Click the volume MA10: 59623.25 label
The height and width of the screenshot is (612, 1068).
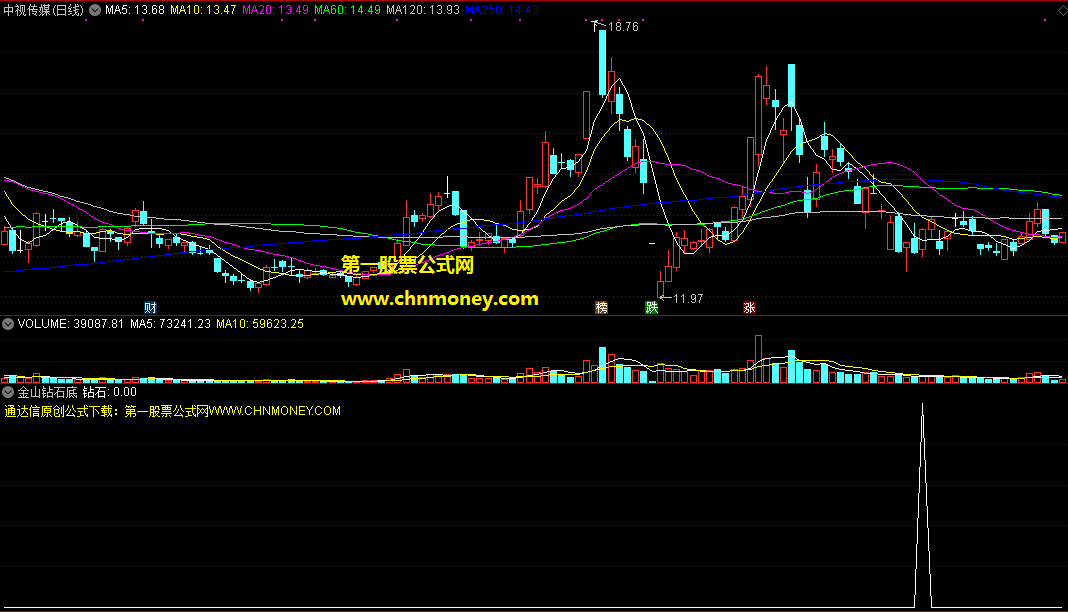point(260,324)
